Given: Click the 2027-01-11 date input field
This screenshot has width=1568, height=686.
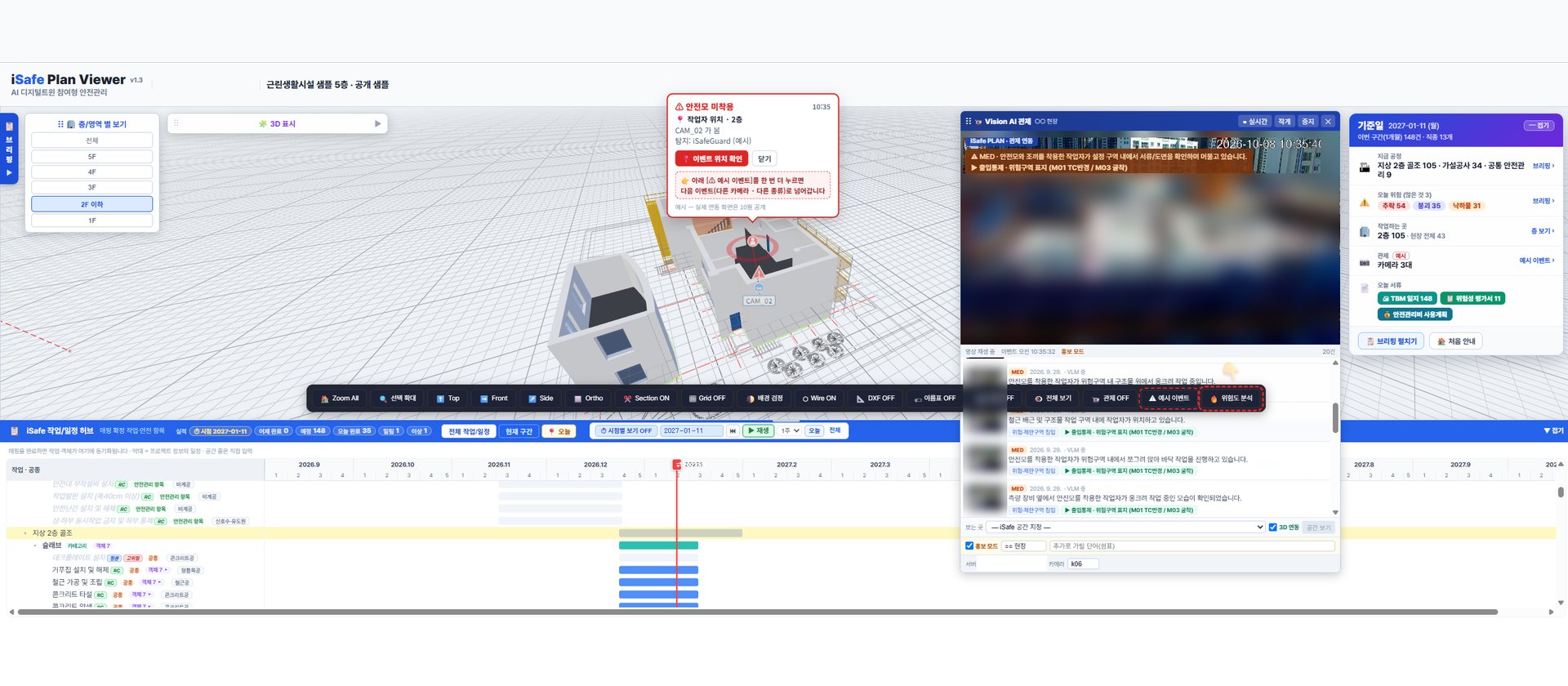Looking at the screenshot, I should [x=692, y=431].
